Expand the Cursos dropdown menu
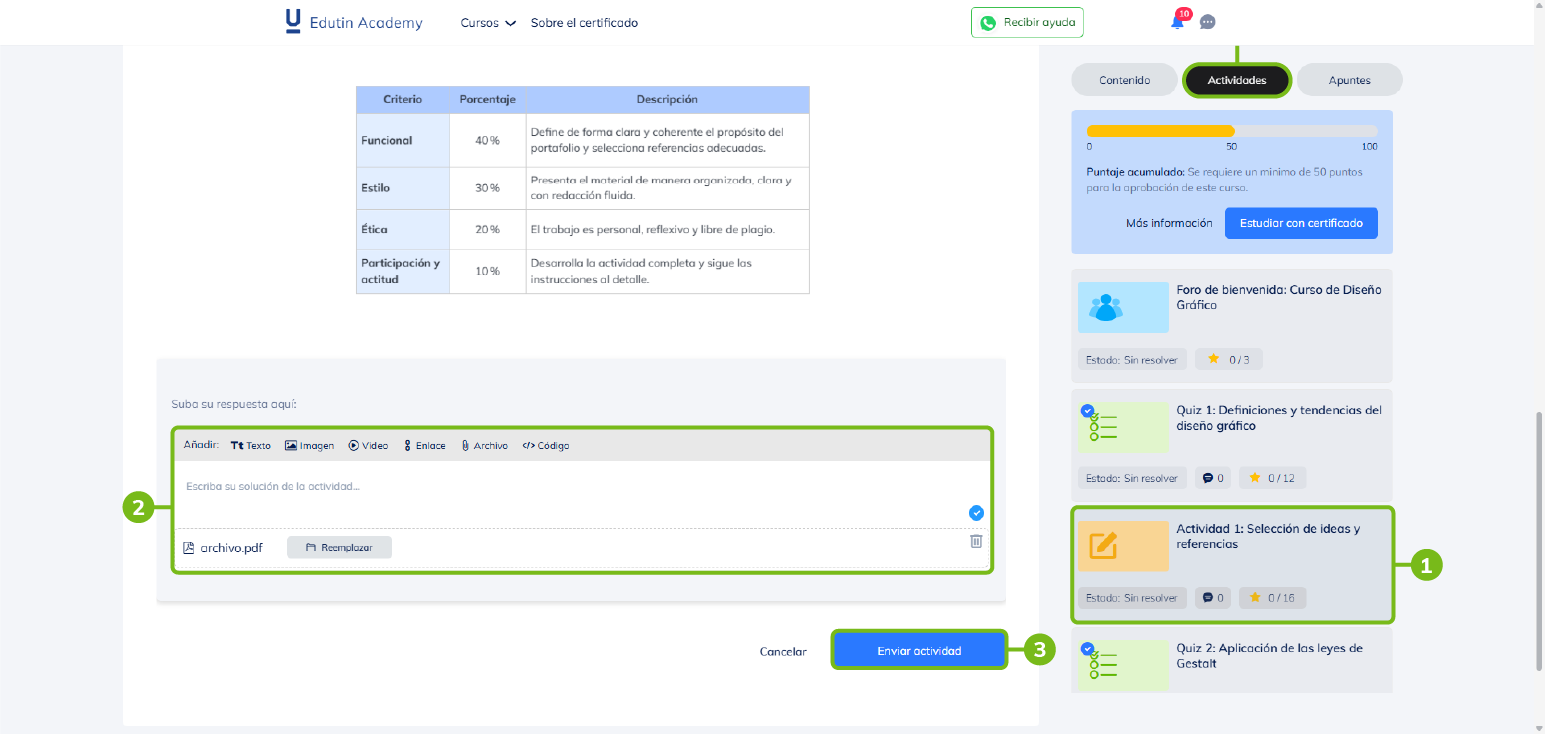1546x734 pixels. 488,23
